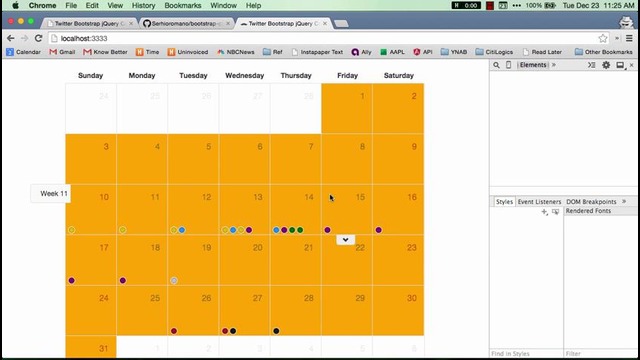Open the Other Bookmarks folder
This screenshot has height=360, width=640.
pyautogui.click(x=604, y=52)
